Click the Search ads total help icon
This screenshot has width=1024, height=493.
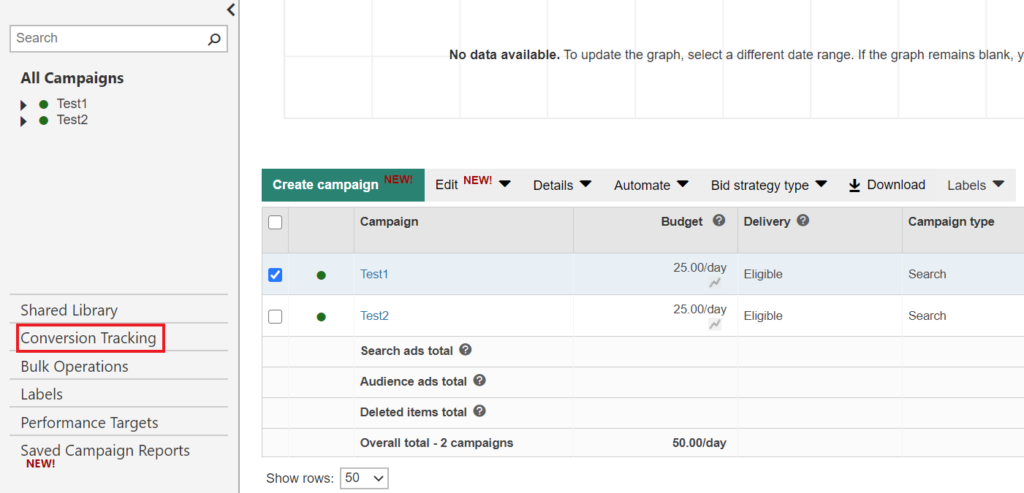[x=465, y=351]
